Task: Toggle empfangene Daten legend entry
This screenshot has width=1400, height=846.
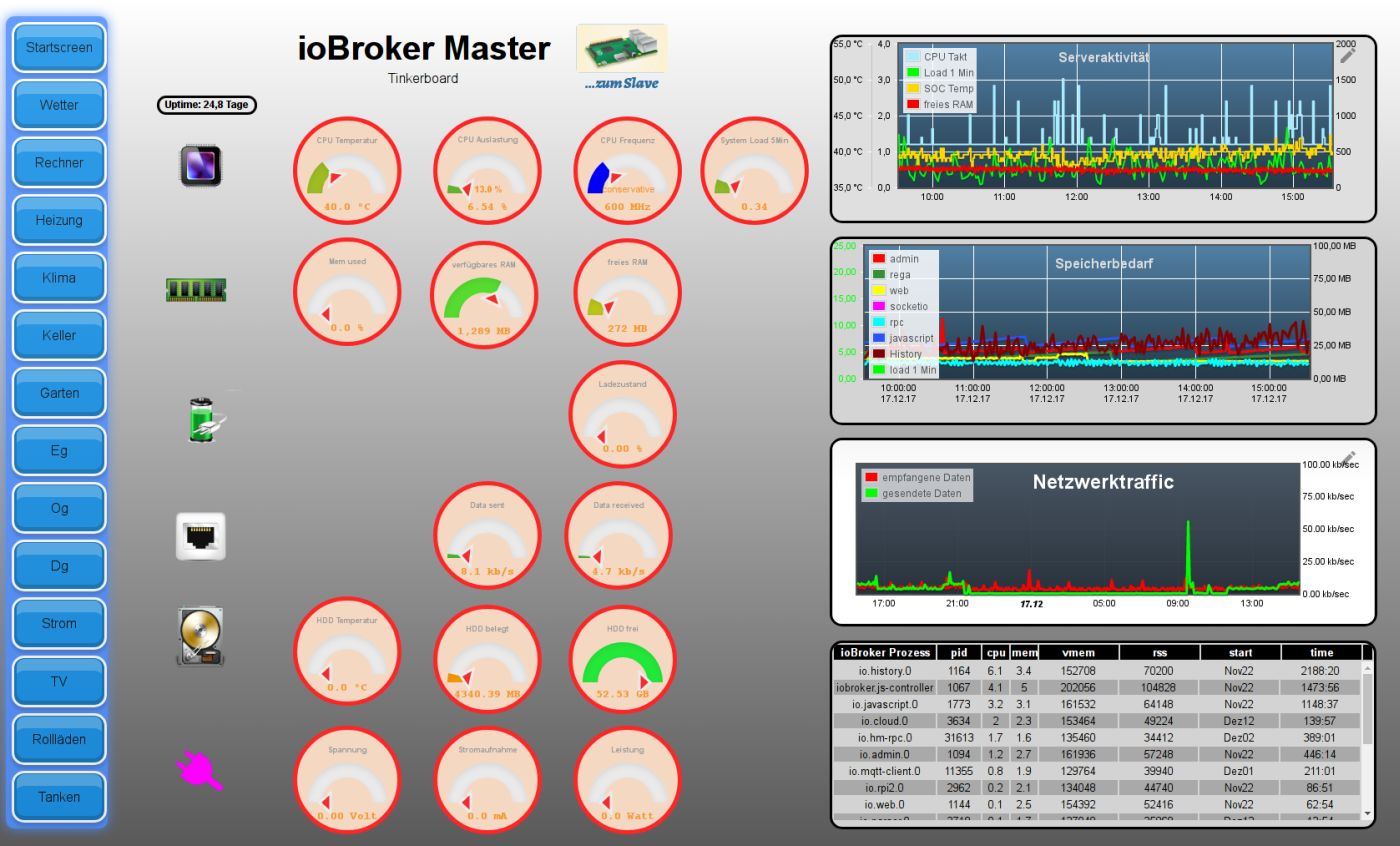Action: tap(917, 478)
